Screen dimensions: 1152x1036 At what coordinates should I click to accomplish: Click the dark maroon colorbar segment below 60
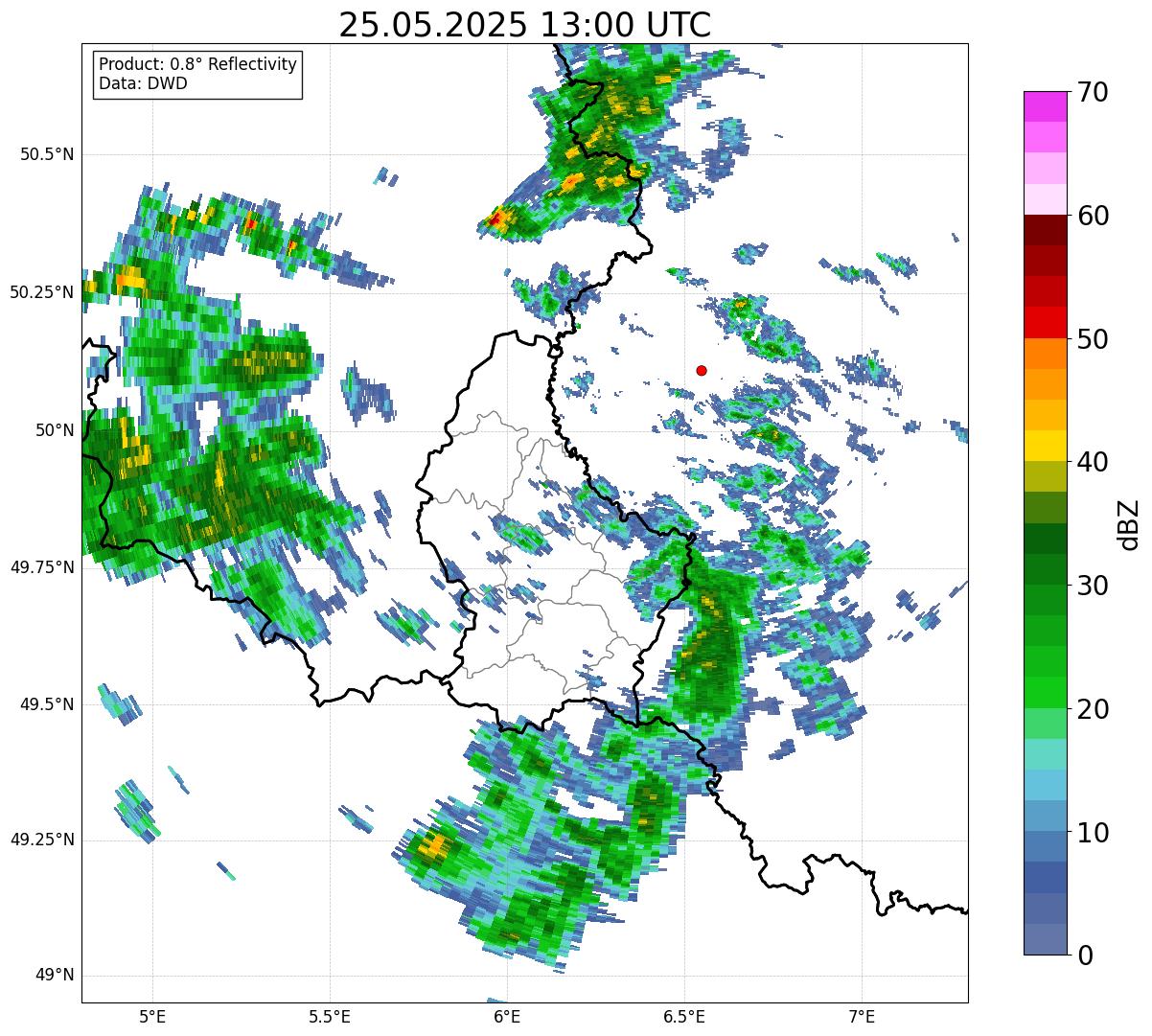click(1045, 230)
